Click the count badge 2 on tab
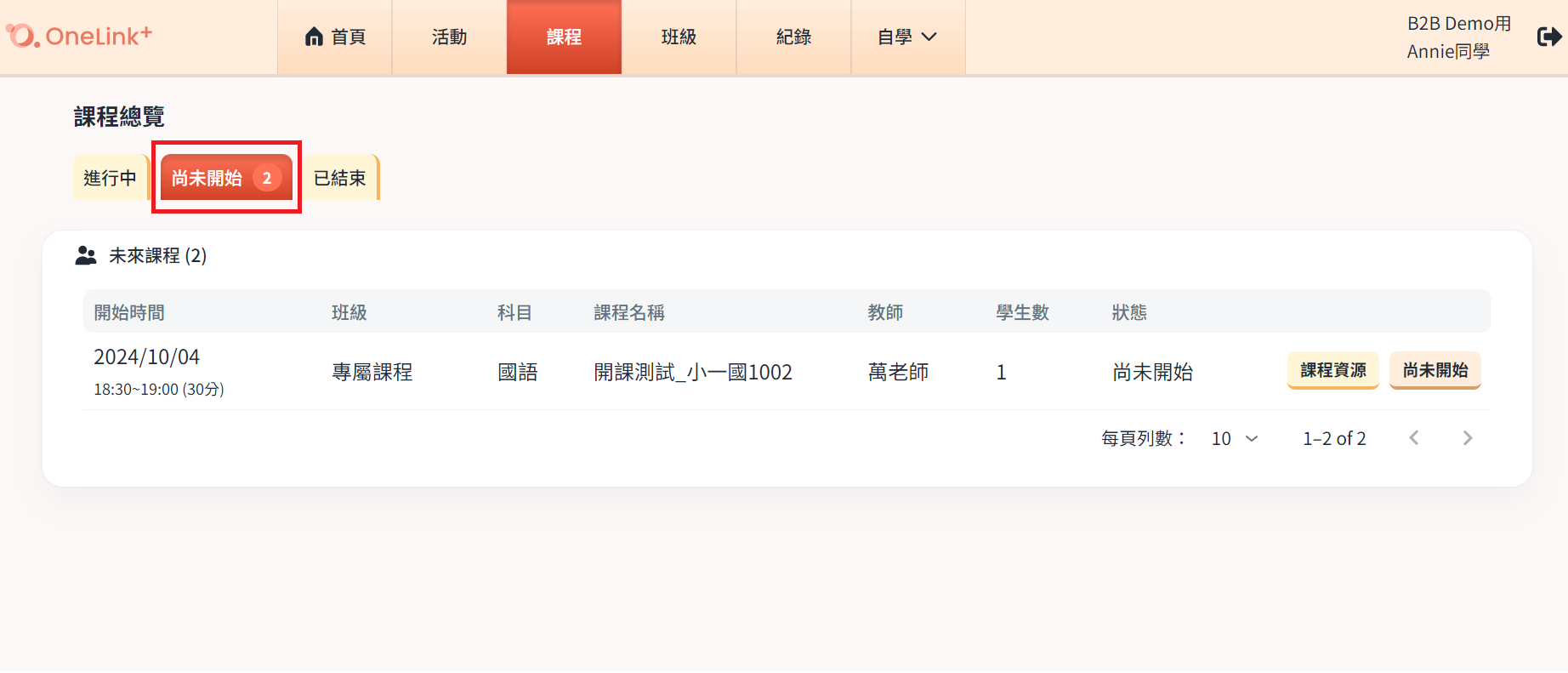 point(267,178)
